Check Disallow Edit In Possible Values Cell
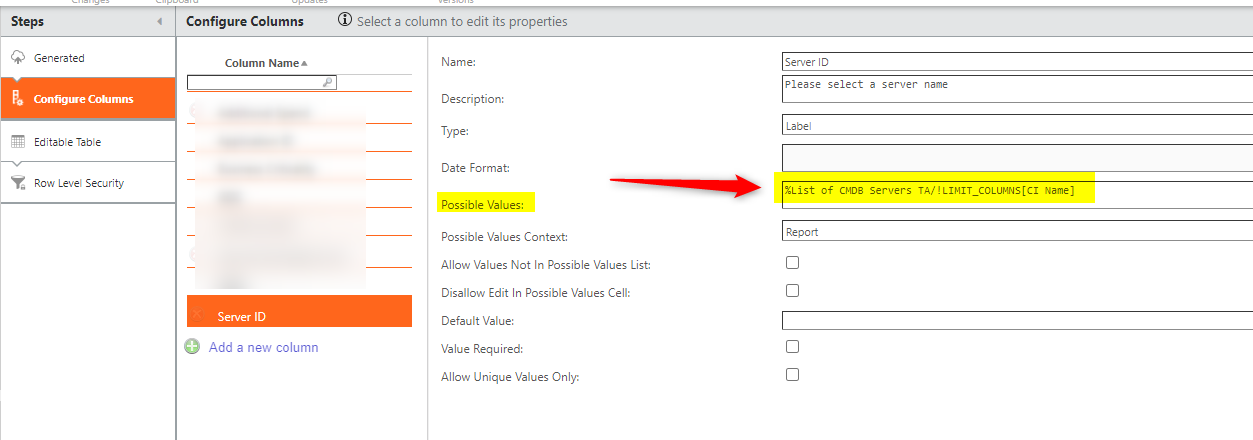The width and height of the screenshot is (1253, 440). tap(793, 291)
